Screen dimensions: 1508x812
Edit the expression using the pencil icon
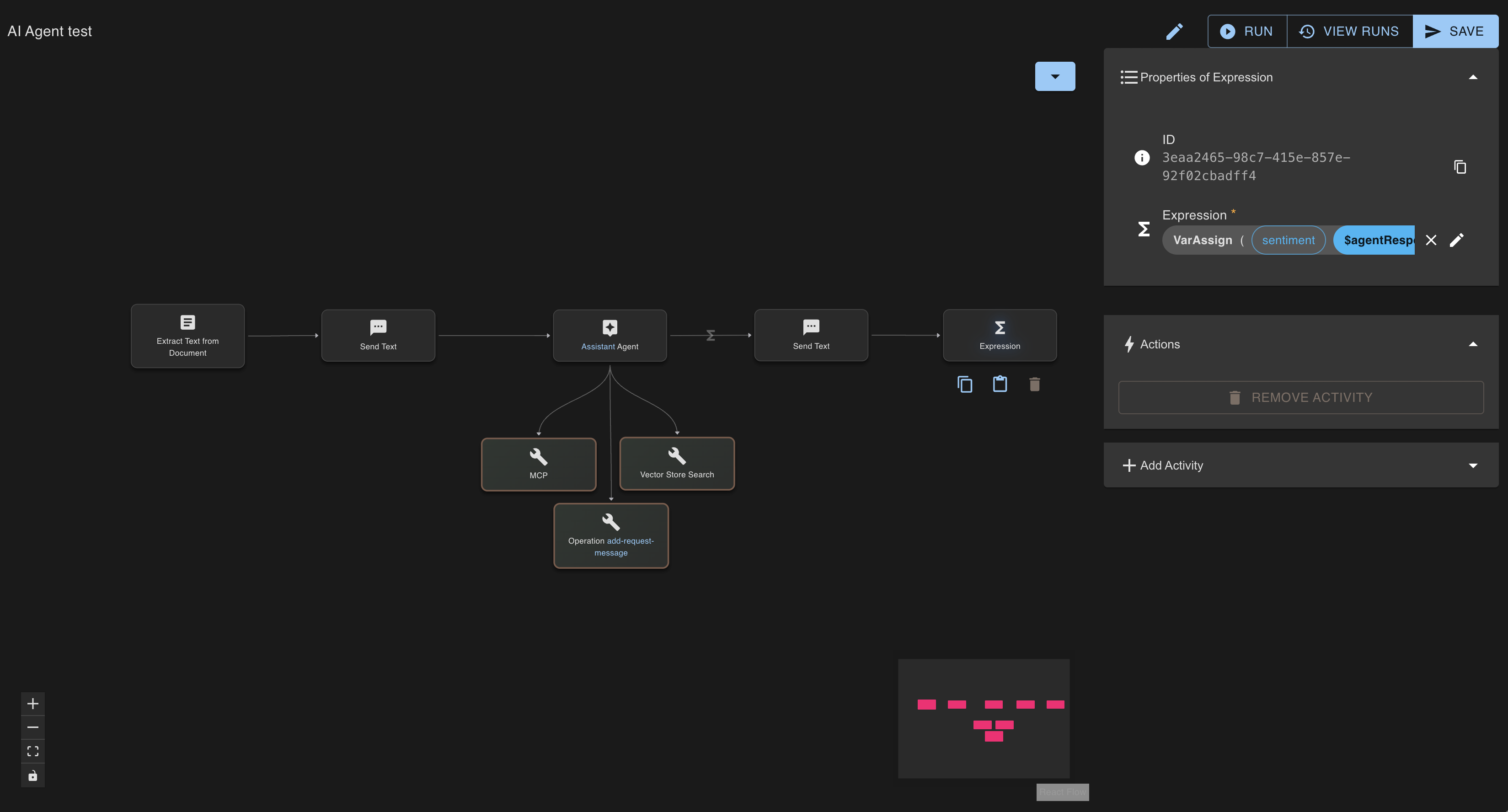(x=1457, y=240)
